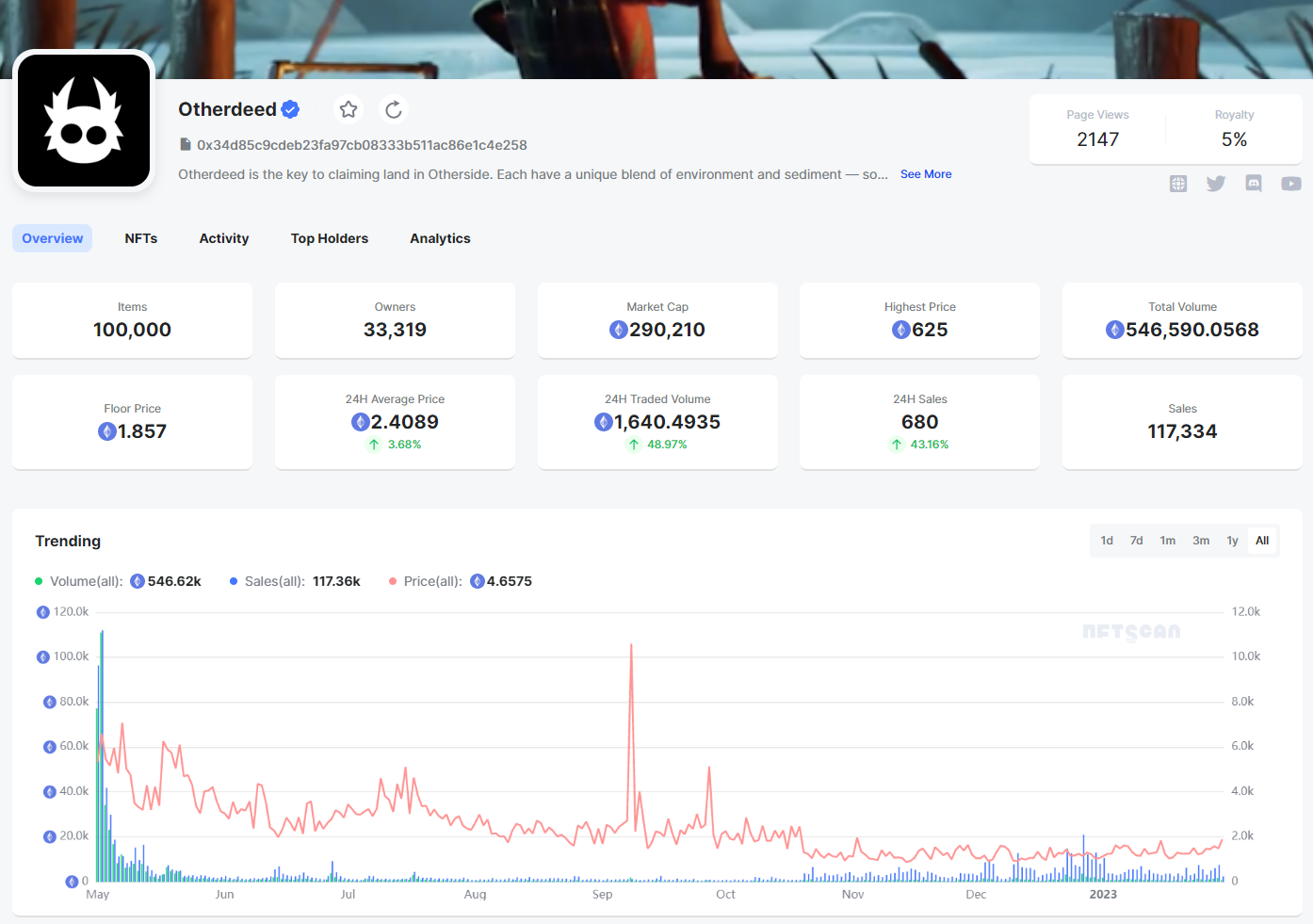The image size is (1313, 924).
Task: Click See More to expand description
Action: pyautogui.click(x=926, y=174)
